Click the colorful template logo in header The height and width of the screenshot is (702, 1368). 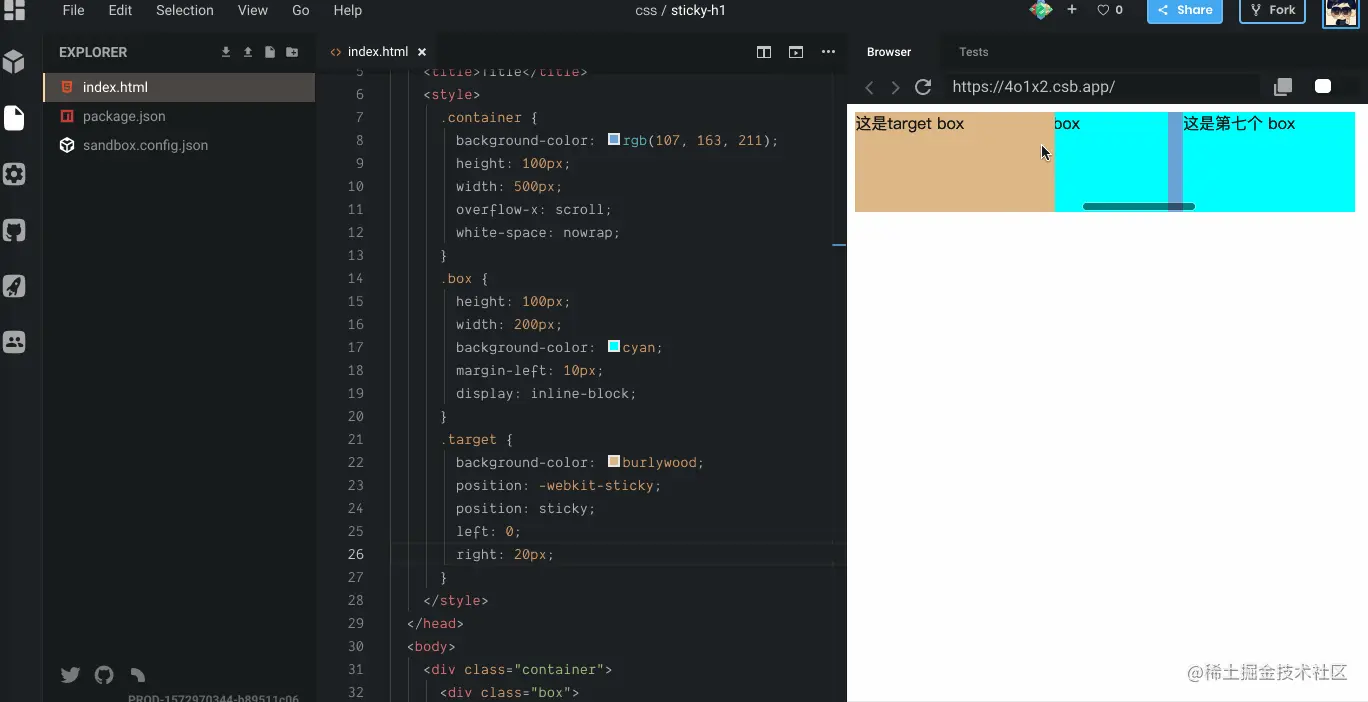tap(1041, 10)
